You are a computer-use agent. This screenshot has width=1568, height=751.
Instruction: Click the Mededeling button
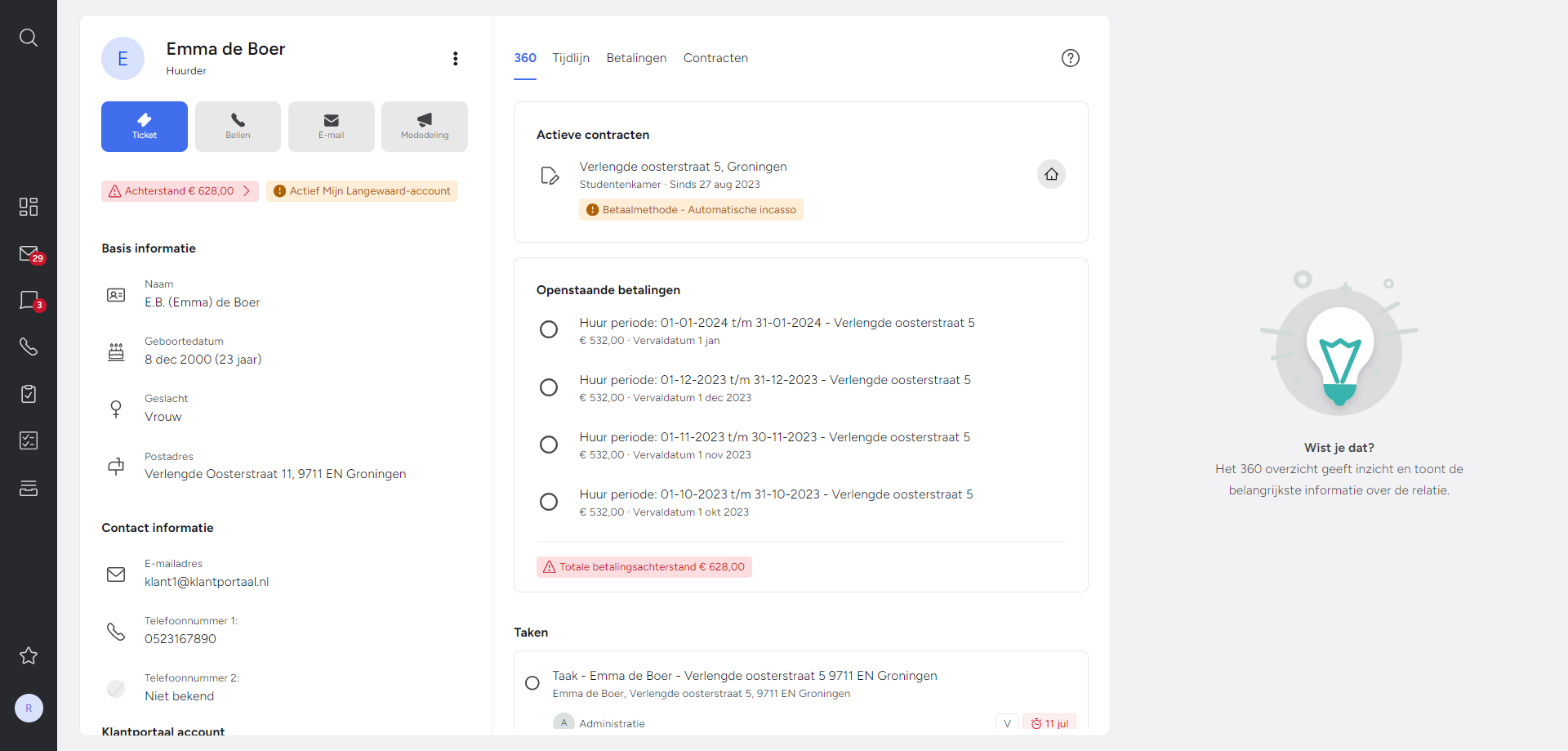[x=425, y=127]
